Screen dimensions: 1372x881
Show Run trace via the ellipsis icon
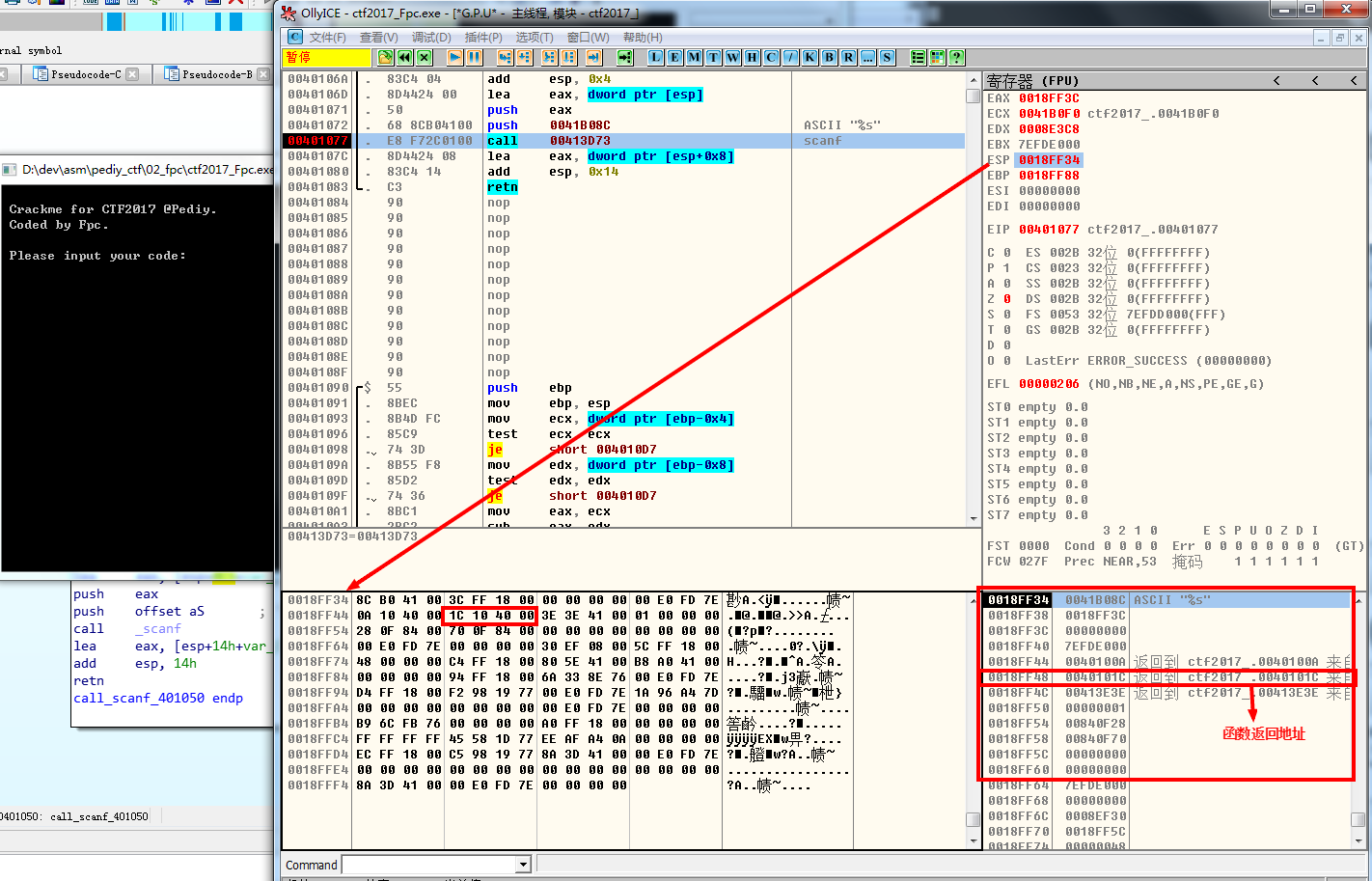point(868,57)
